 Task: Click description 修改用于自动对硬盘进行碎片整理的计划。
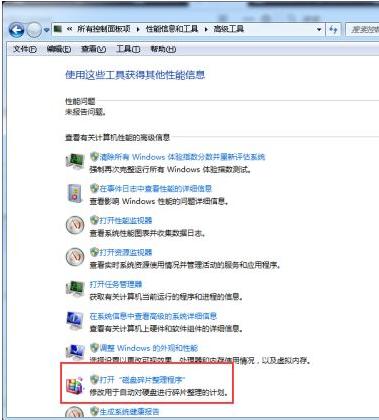coord(159,392)
